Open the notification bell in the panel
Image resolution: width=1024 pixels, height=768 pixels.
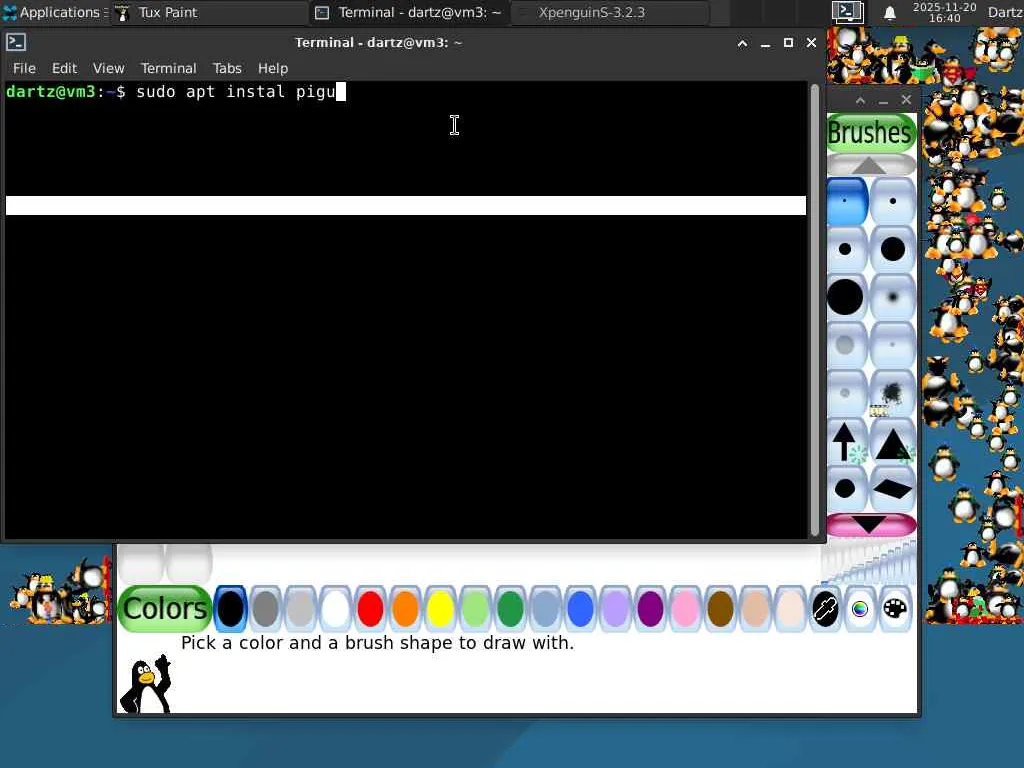coord(889,12)
